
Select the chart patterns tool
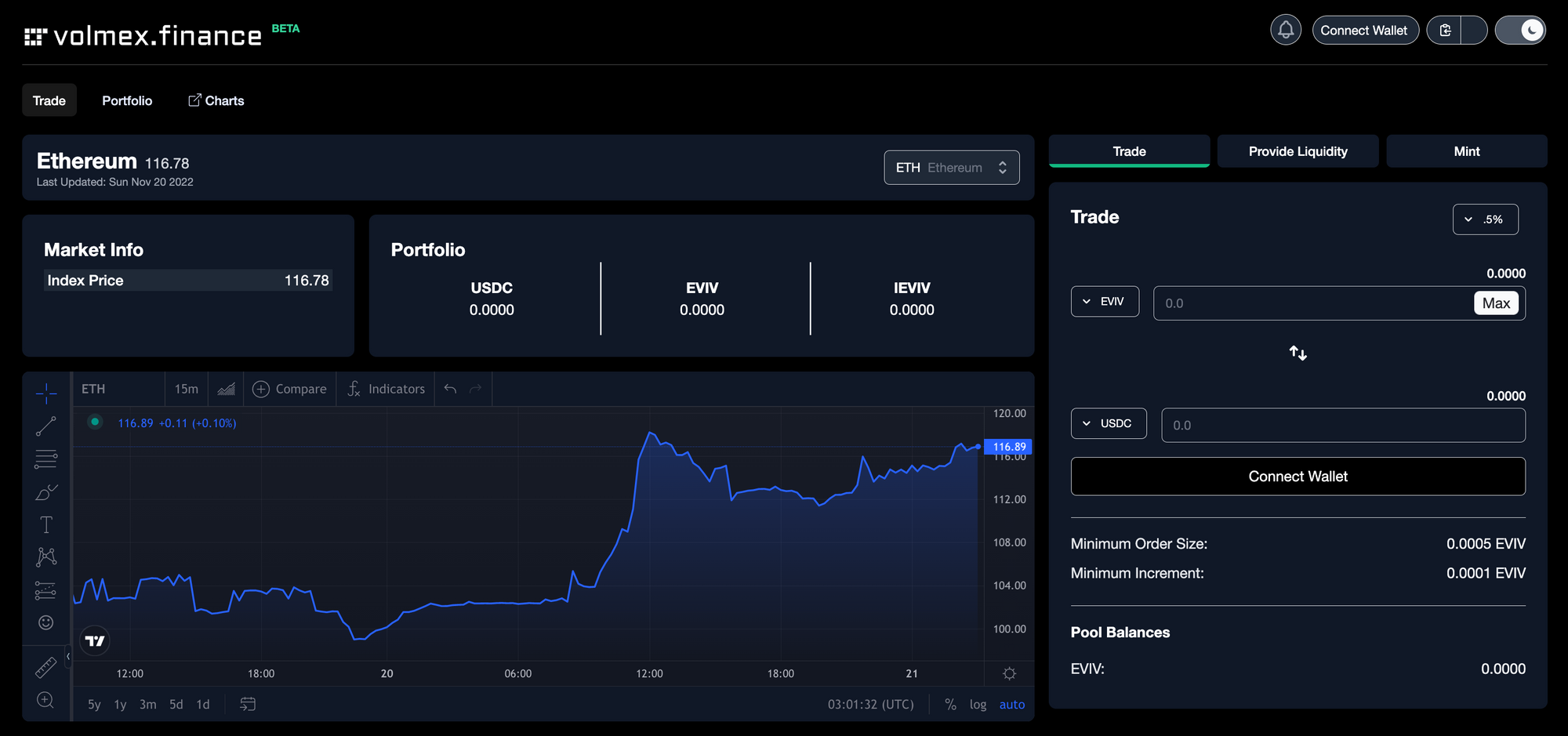[x=46, y=557]
